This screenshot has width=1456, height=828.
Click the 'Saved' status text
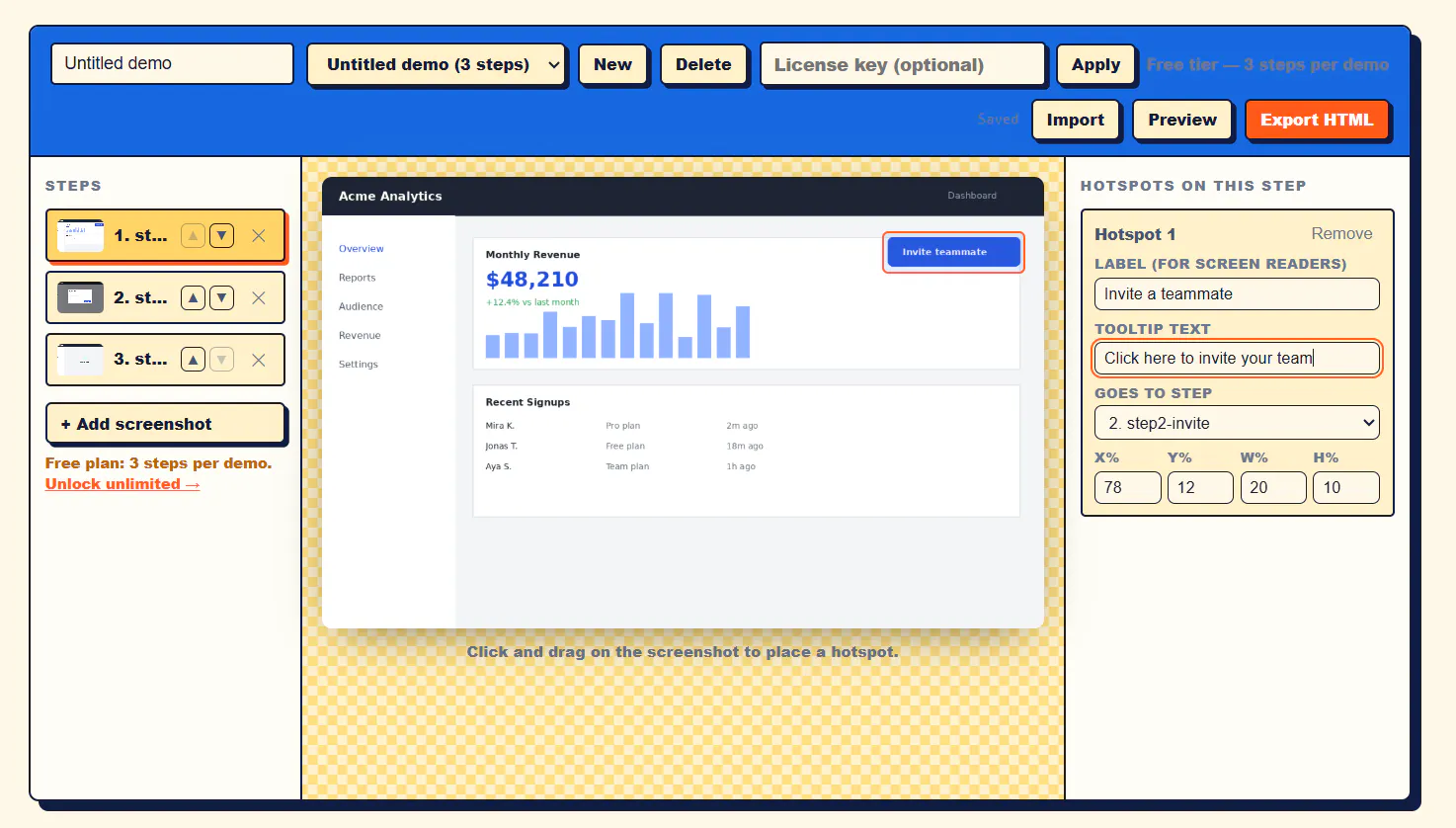pyautogui.click(x=998, y=120)
